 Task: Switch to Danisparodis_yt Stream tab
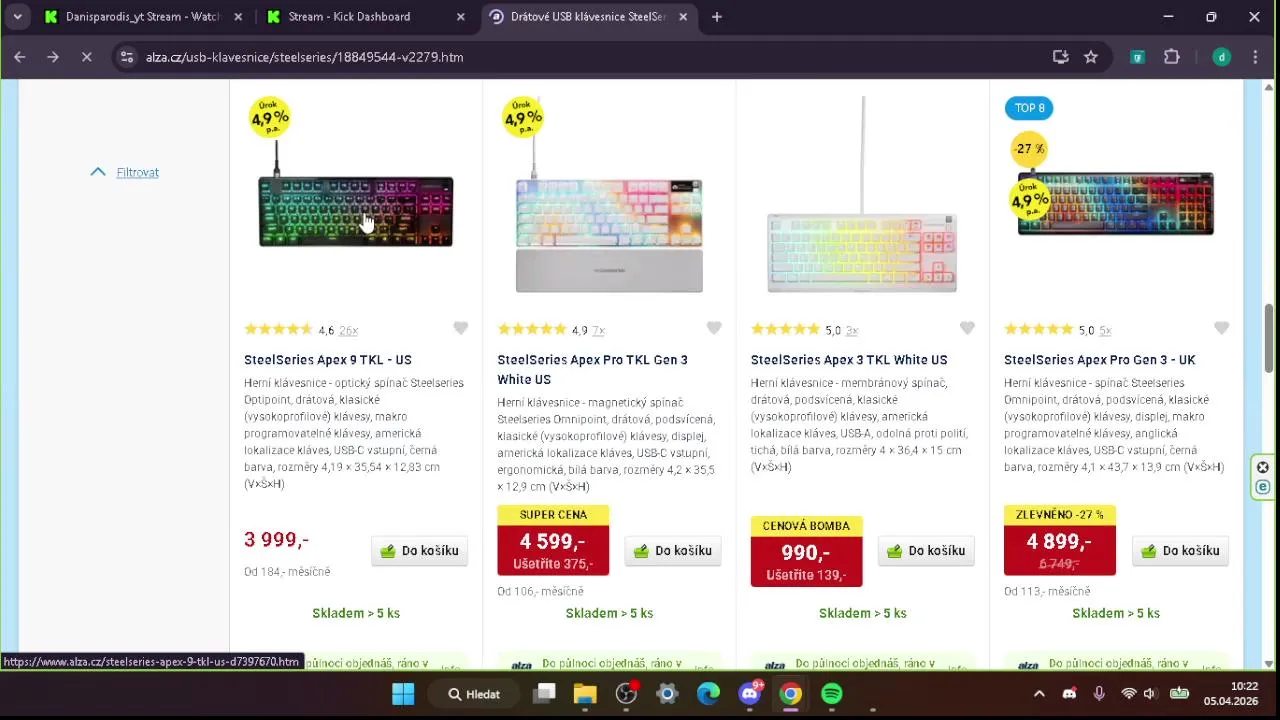[x=140, y=17]
